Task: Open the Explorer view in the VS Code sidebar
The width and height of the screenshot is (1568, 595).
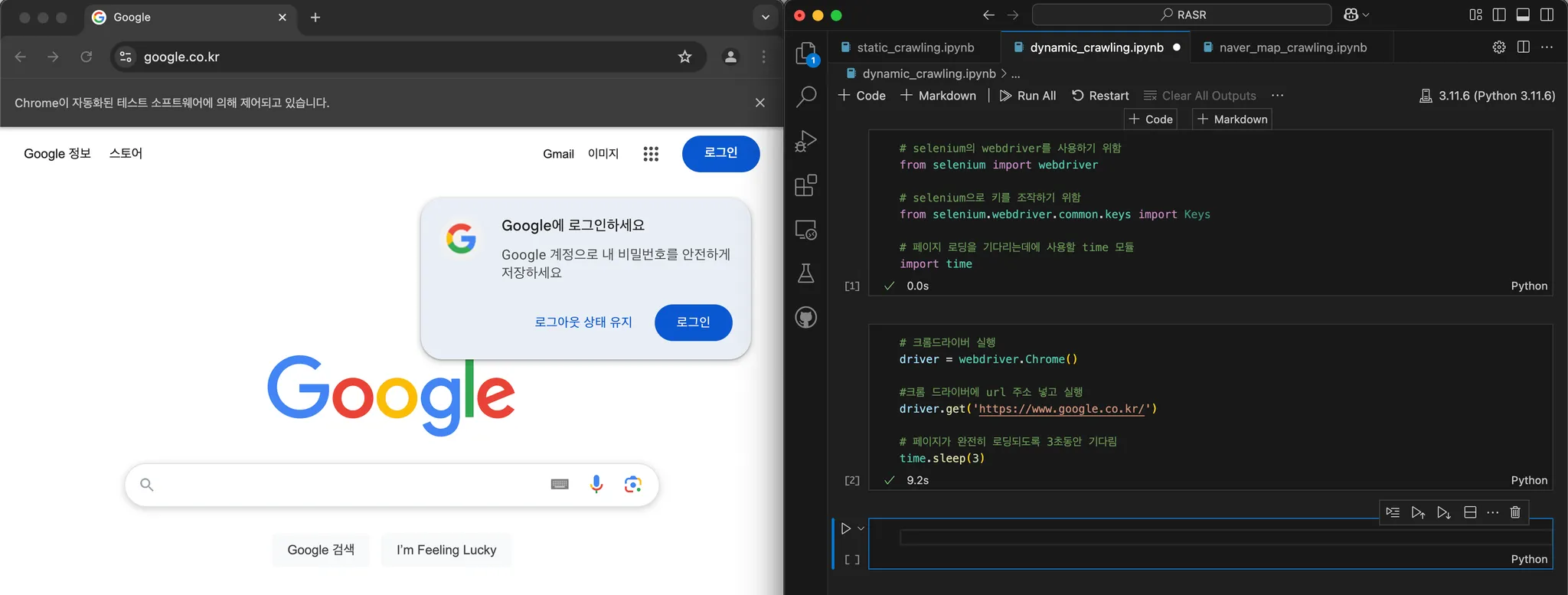Action: (x=805, y=54)
